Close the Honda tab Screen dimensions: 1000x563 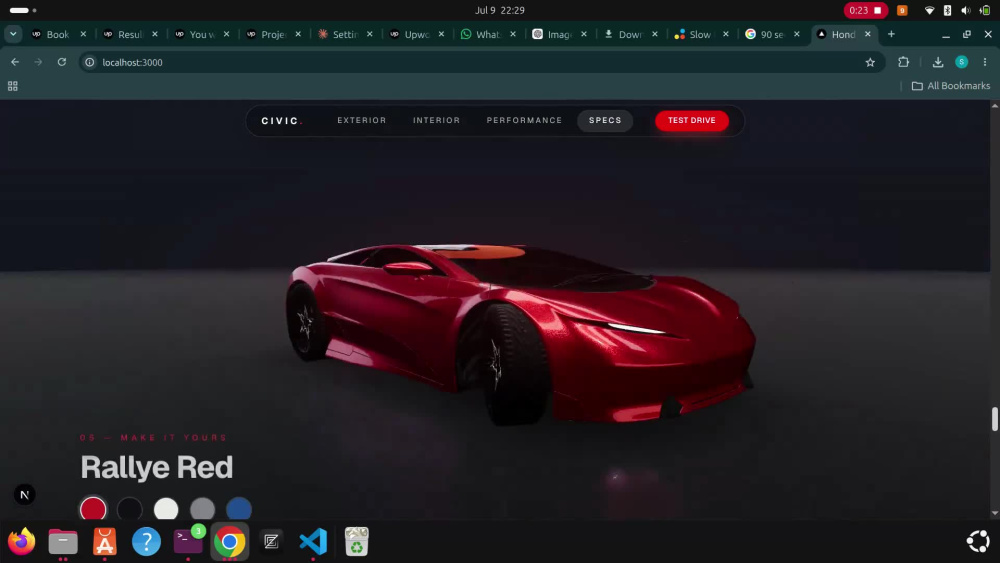867,34
